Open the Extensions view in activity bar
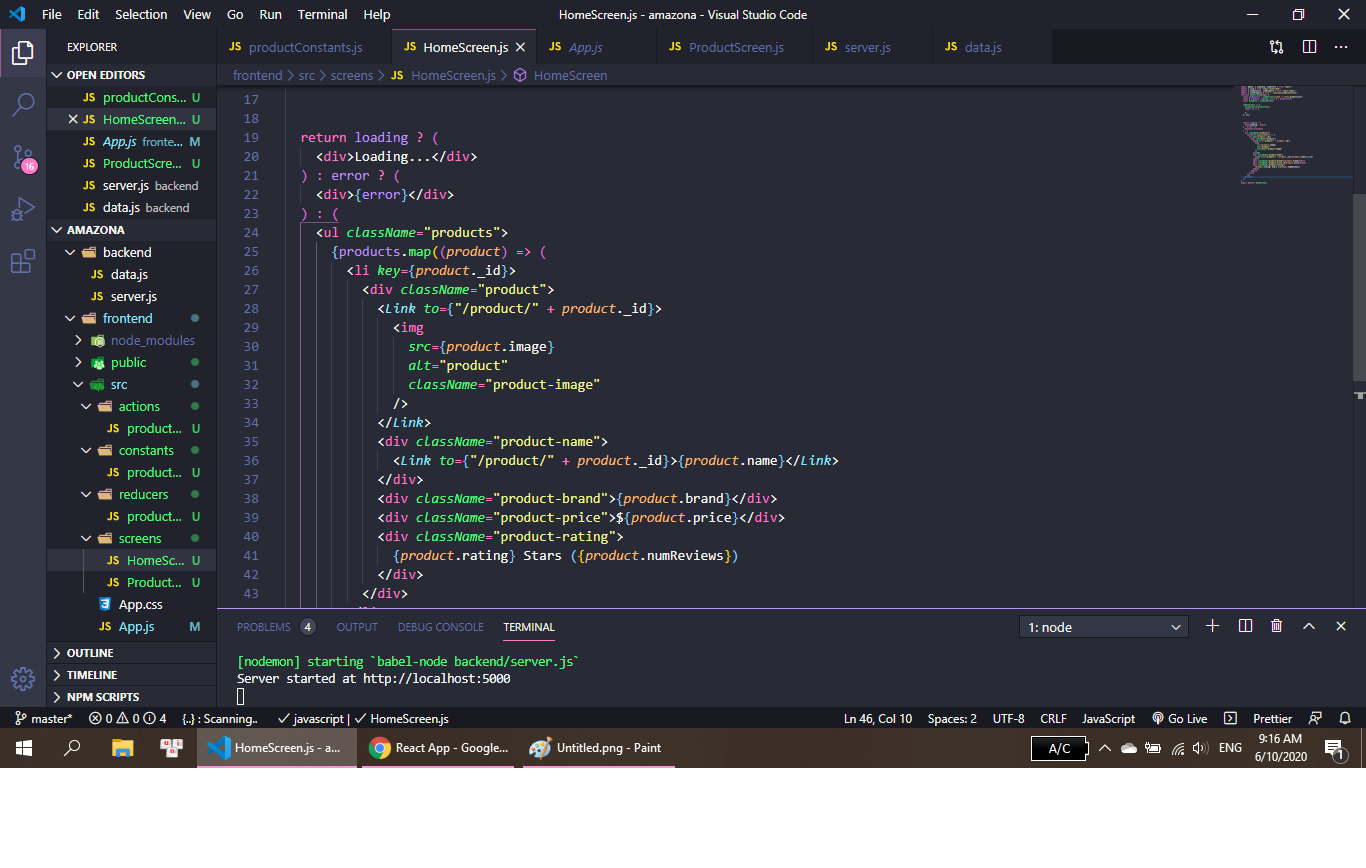The image size is (1366, 868). point(23,261)
